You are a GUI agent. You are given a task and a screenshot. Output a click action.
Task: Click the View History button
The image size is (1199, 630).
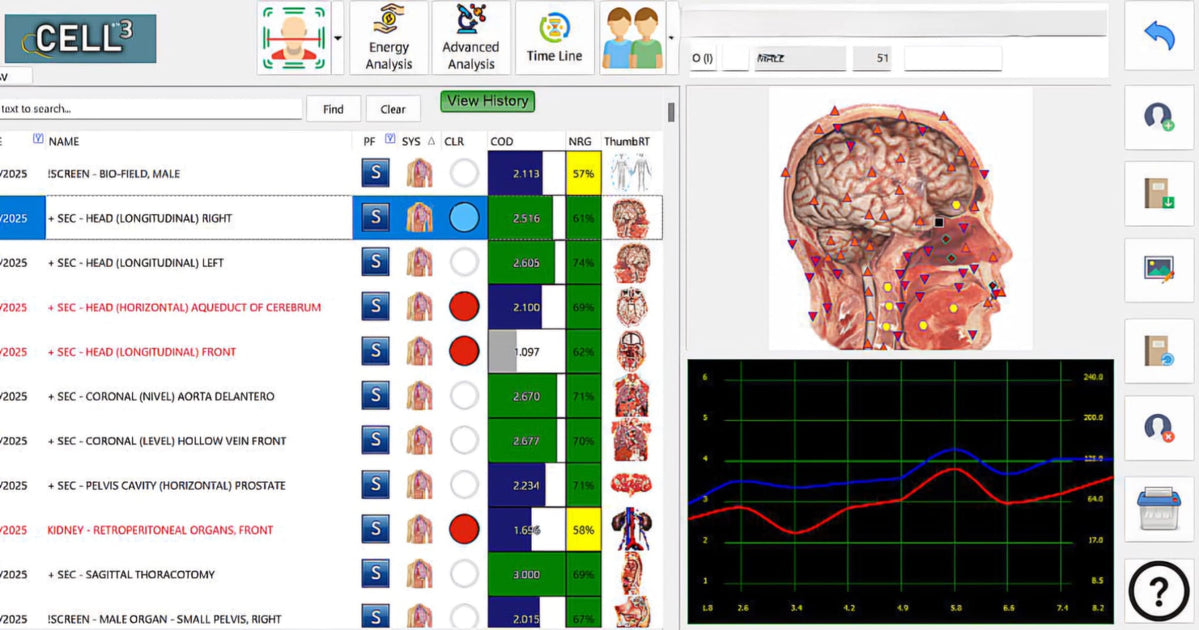point(487,101)
